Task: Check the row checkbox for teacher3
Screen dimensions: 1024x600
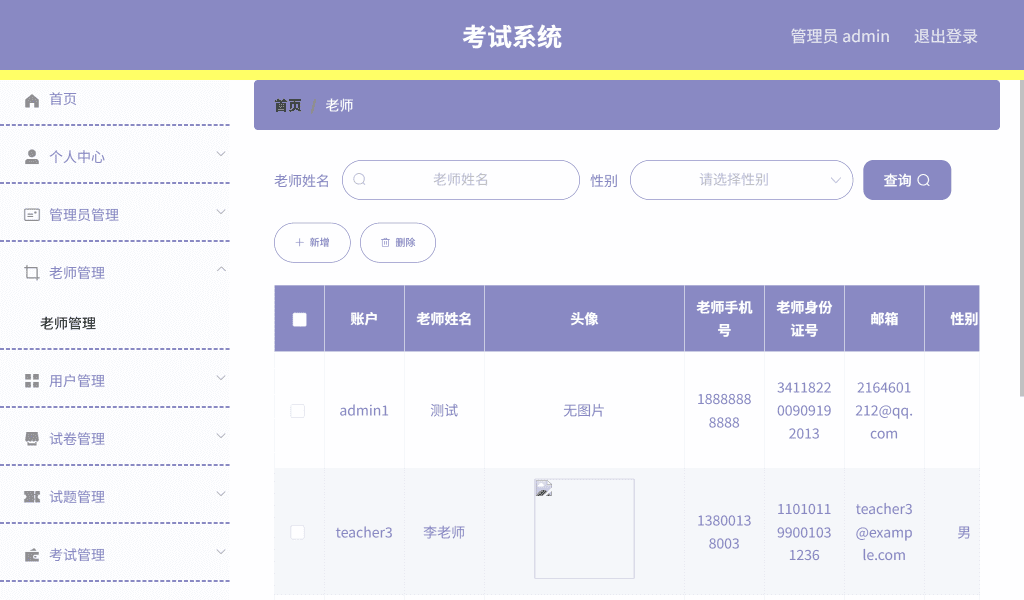Action: point(297,532)
